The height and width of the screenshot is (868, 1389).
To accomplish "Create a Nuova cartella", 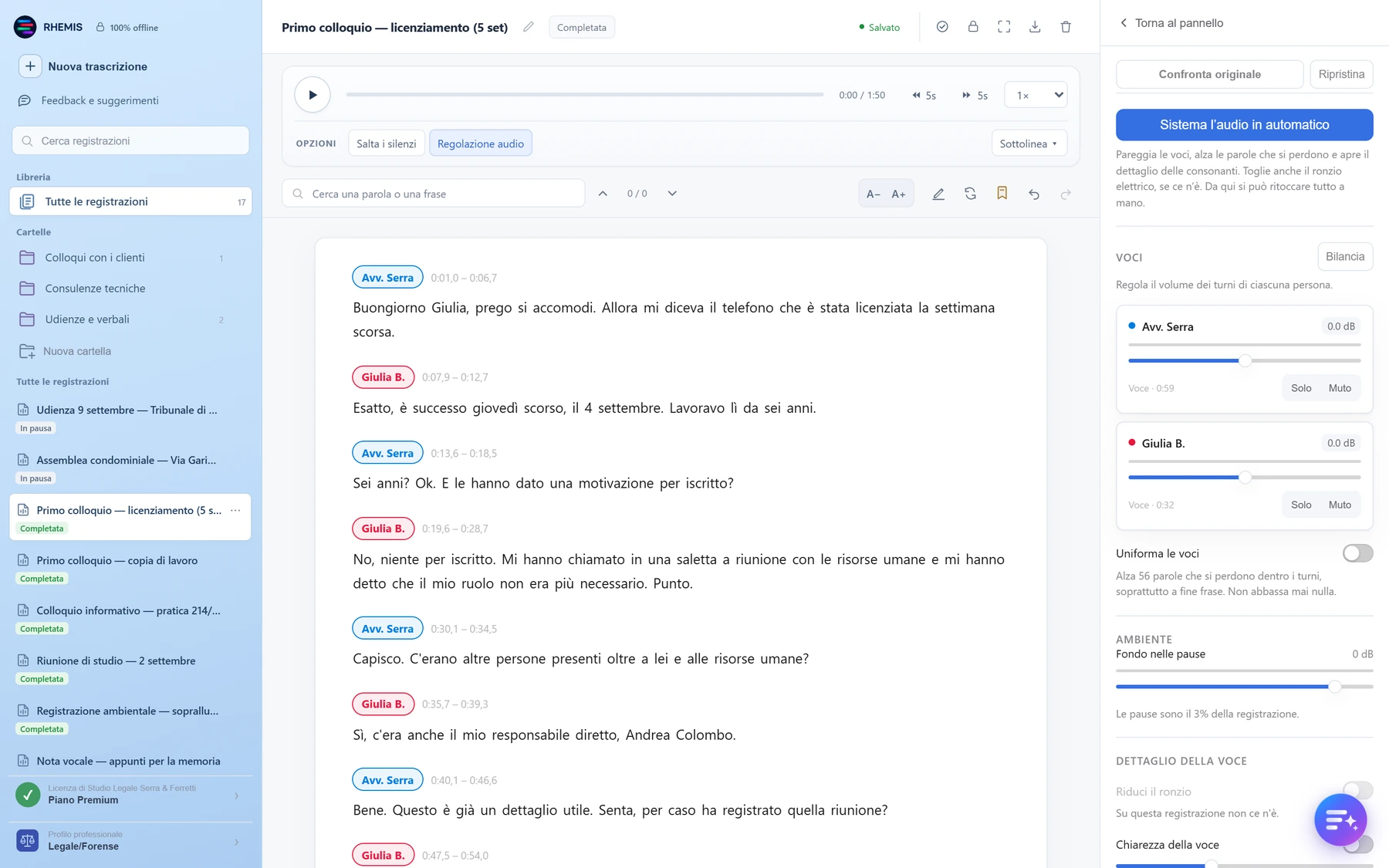I will tap(66, 351).
